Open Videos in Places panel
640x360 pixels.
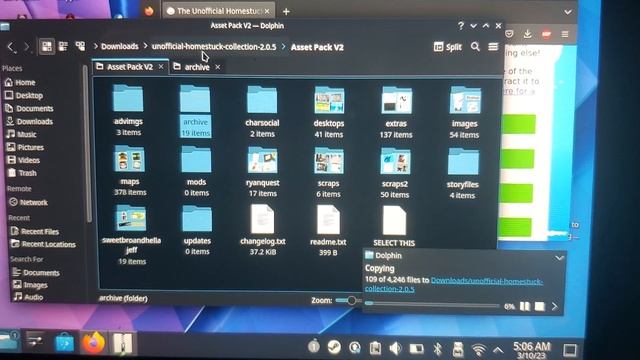24,160
